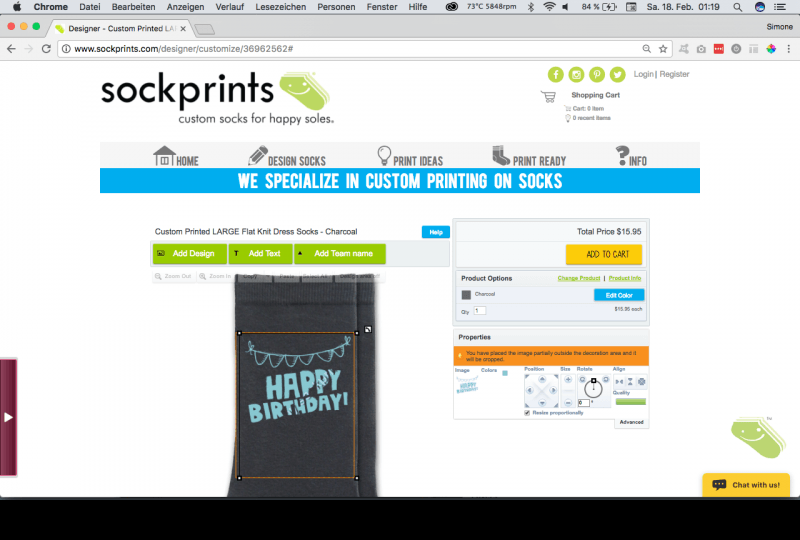The image size is (800, 540).
Task: Bookmark page with the star icon
Action: (663, 49)
